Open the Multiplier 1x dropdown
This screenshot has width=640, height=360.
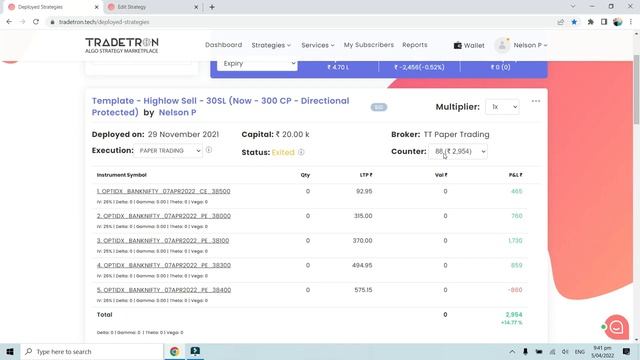point(502,107)
